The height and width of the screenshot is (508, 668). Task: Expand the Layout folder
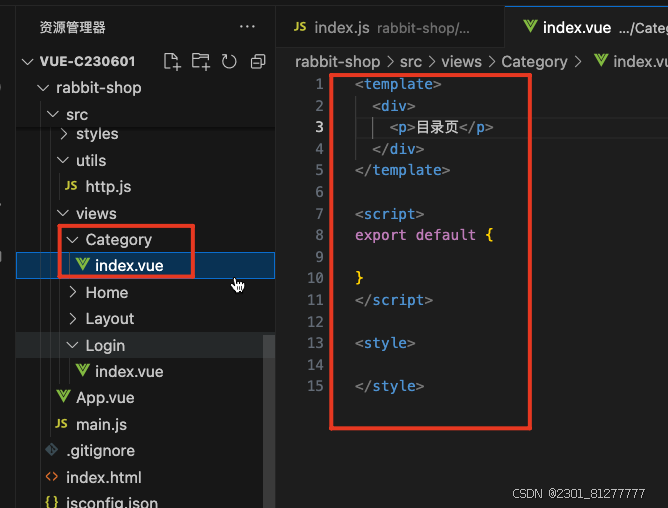pyautogui.click(x=73, y=319)
